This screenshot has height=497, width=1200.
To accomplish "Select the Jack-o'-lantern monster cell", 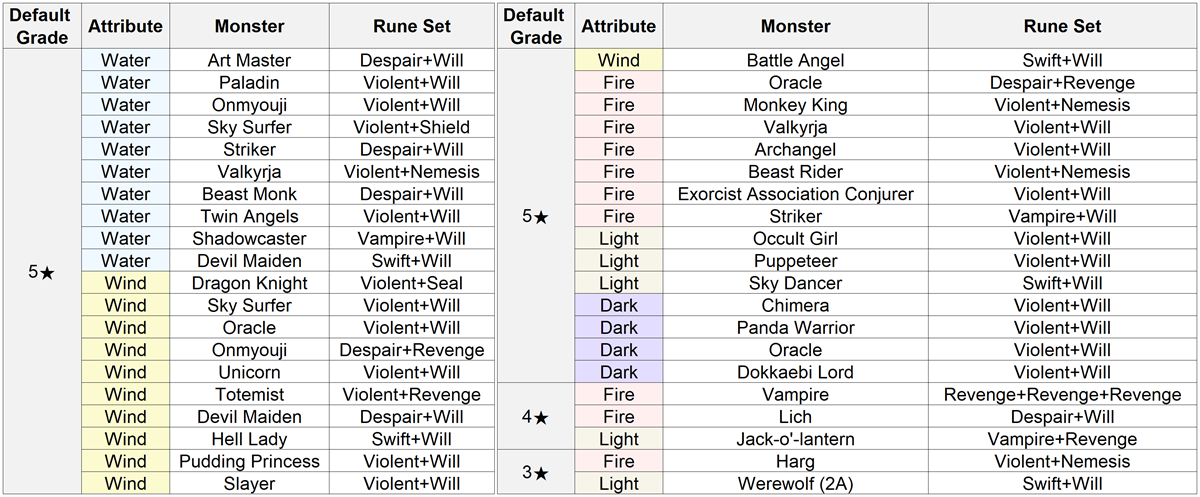I will tap(795, 439).
